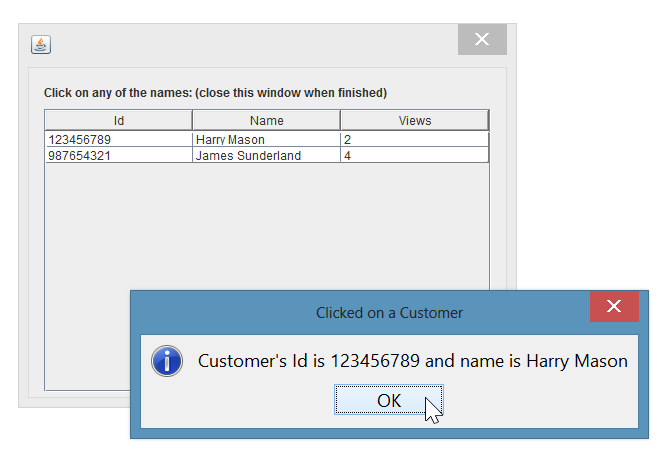Close the Clicked on a Customer dialog
The height and width of the screenshot is (460, 667).
(x=614, y=306)
